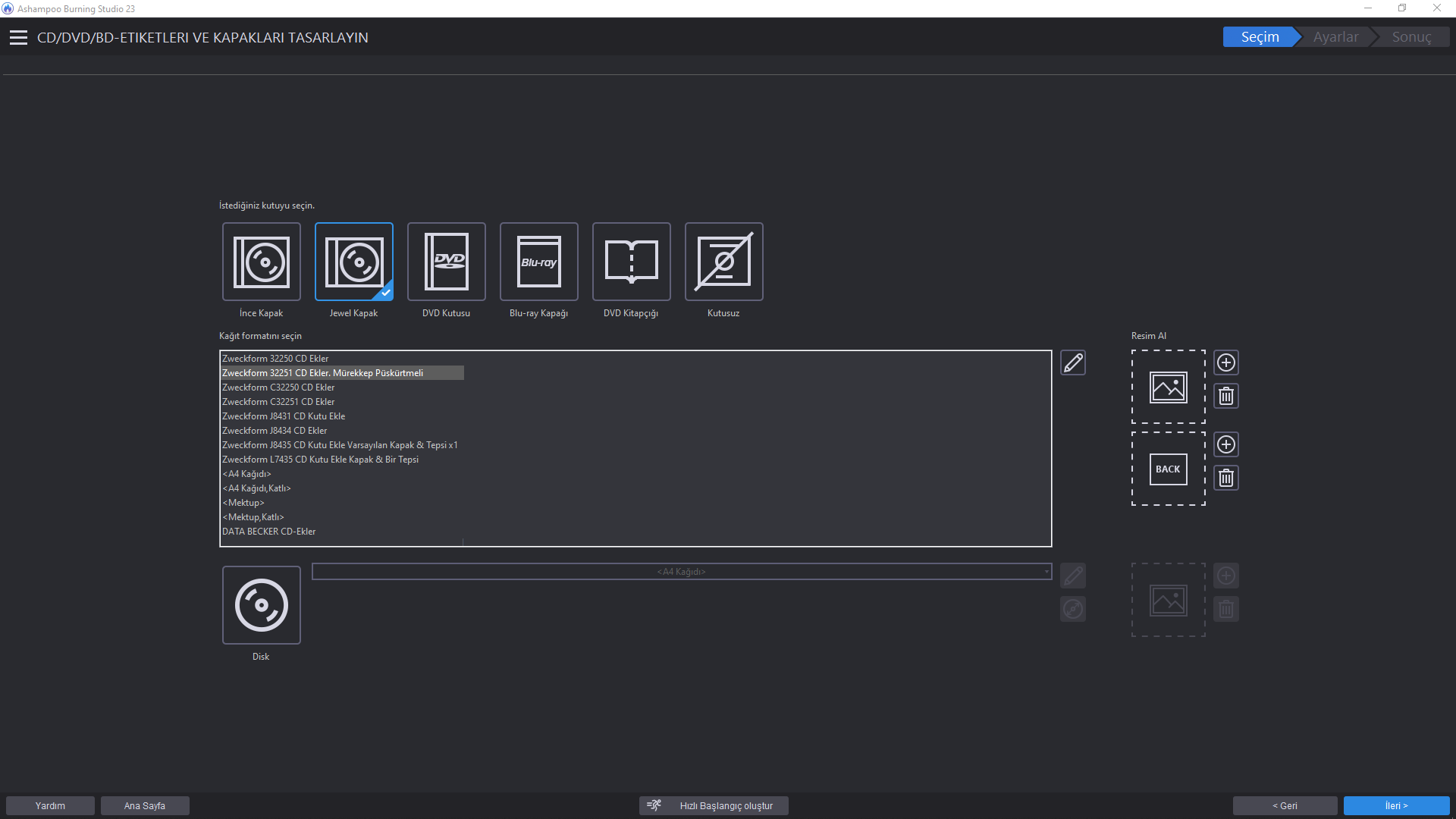Screen dimensions: 1456x819
Task: Click the disk image add plus icon
Action: [x=1226, y=576]
